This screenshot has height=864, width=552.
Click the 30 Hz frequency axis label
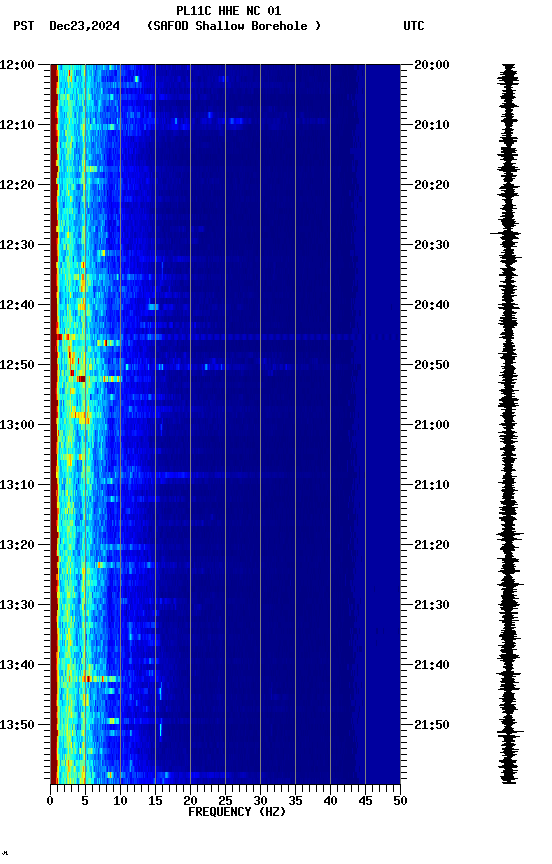[x=260, y=801]
